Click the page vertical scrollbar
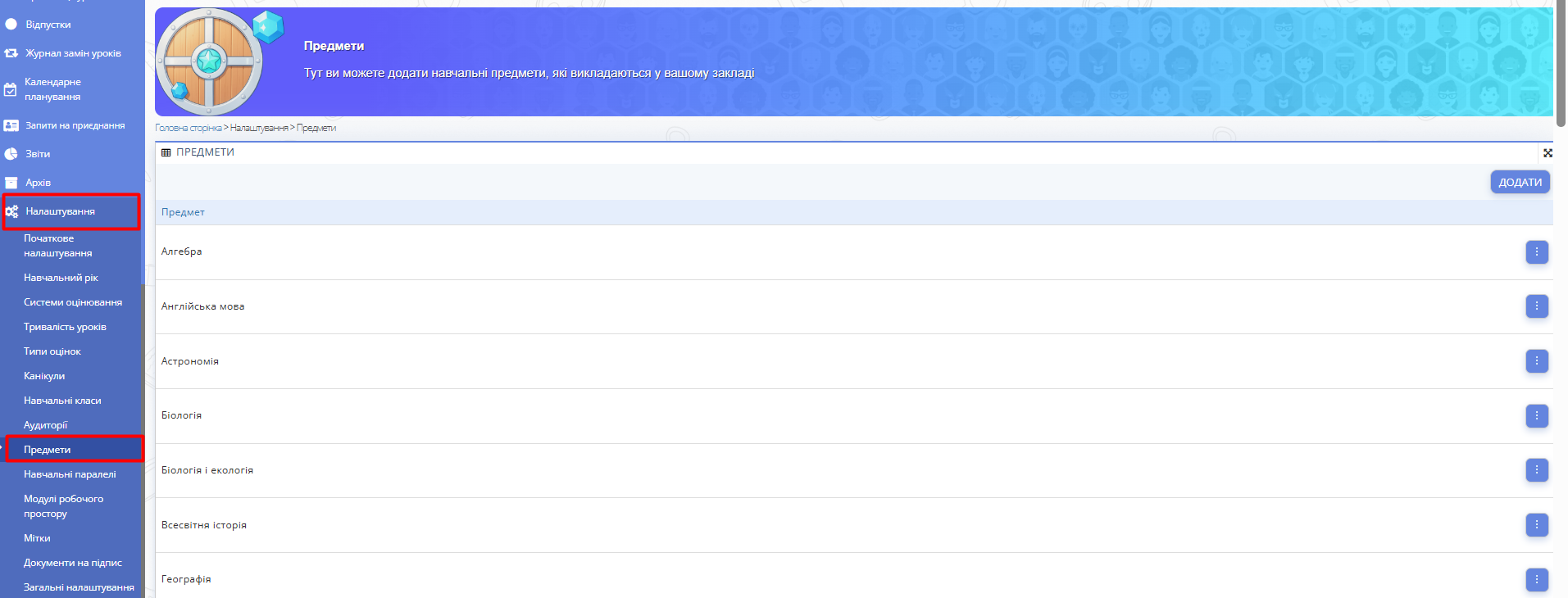The height and width of the screenshot is (598, 1568). coord(1561,66)
